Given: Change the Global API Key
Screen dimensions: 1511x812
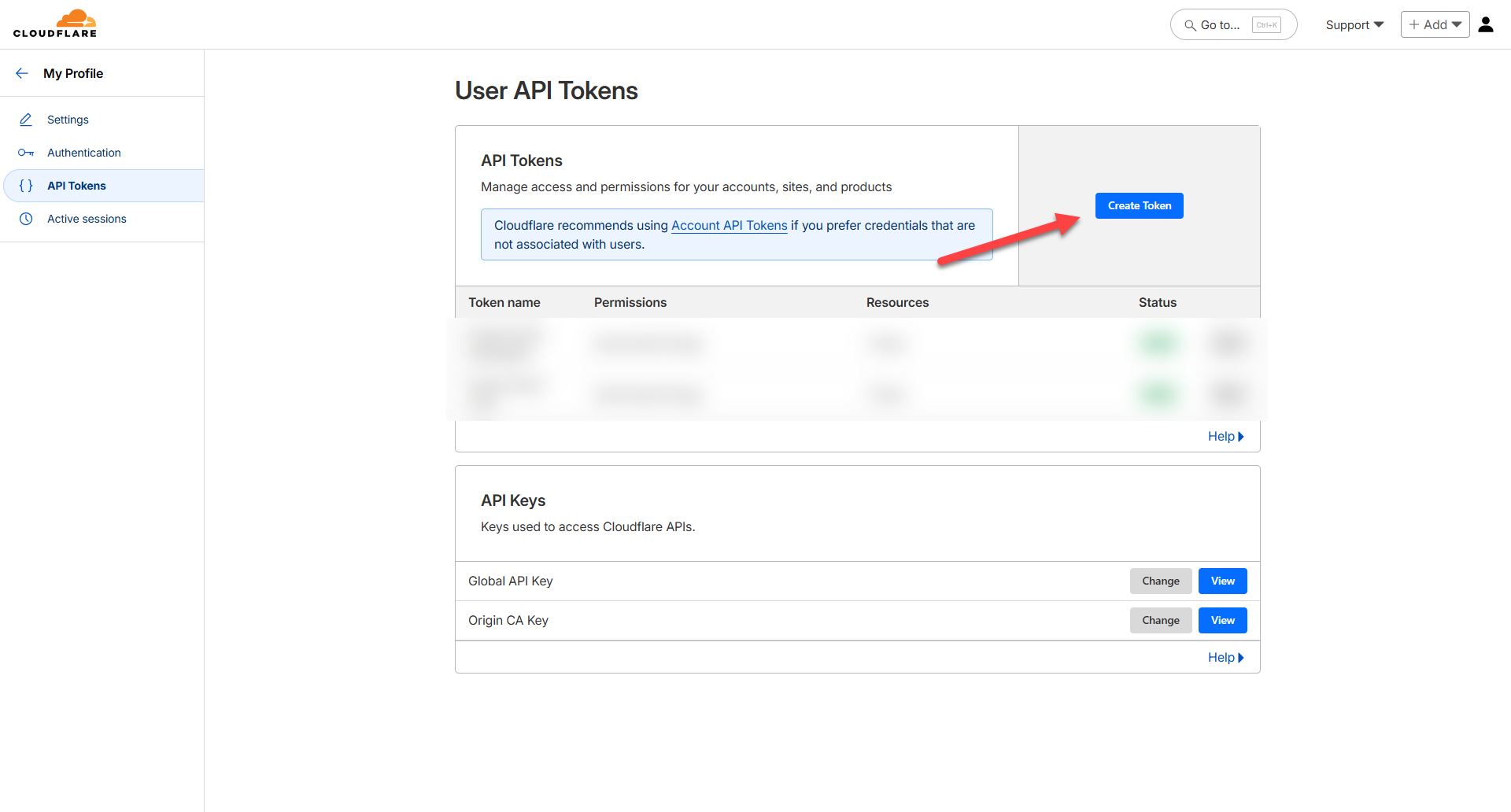Looking at the screenshot, I should [x=1161, y=581].
